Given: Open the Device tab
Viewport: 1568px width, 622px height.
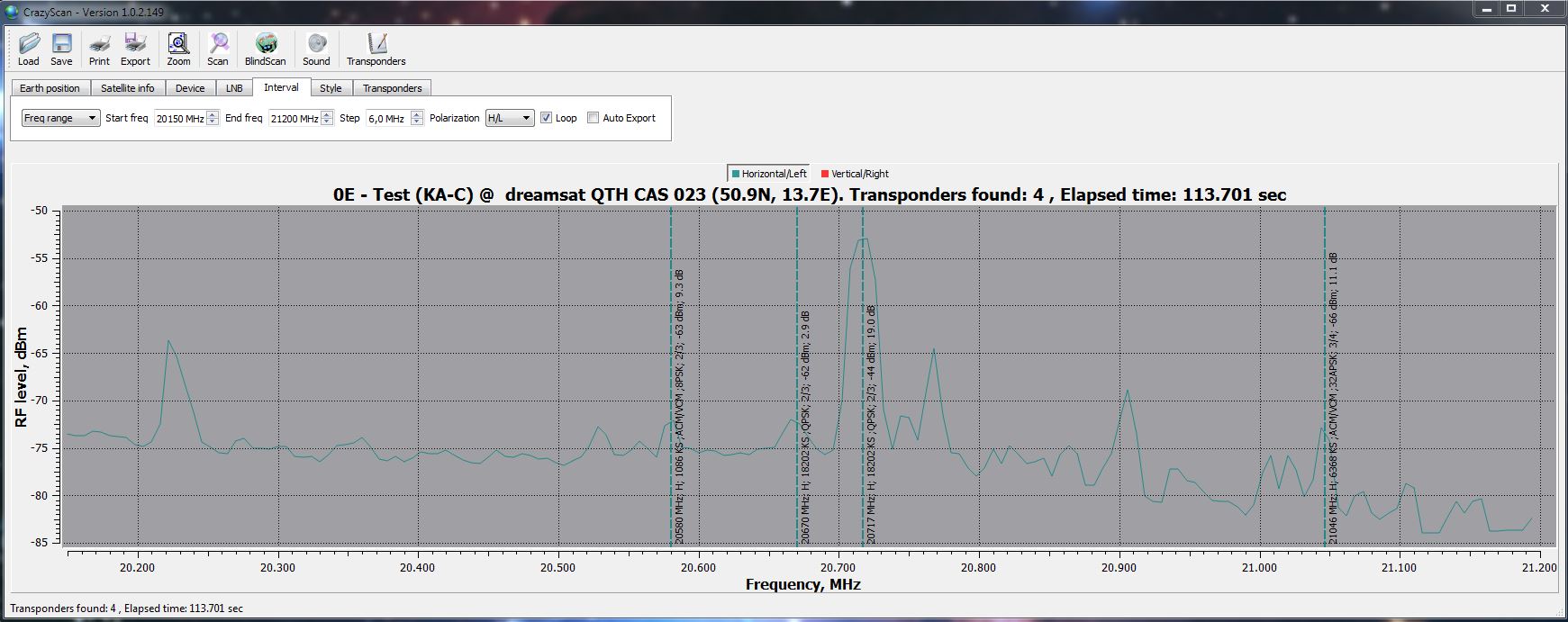Looking at the screenshot, I should [190, 88].
